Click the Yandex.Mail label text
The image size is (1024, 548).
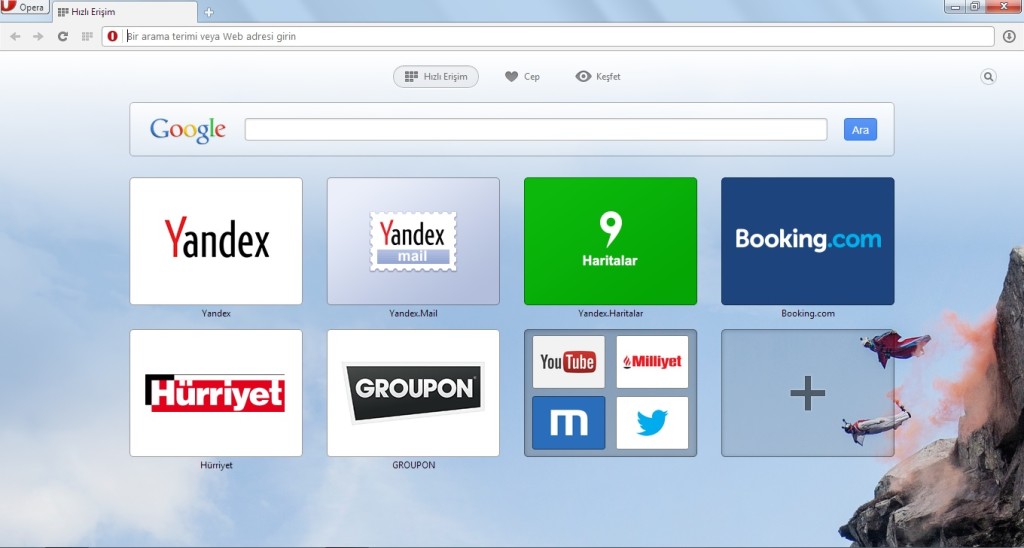click(x=413, y=314)
